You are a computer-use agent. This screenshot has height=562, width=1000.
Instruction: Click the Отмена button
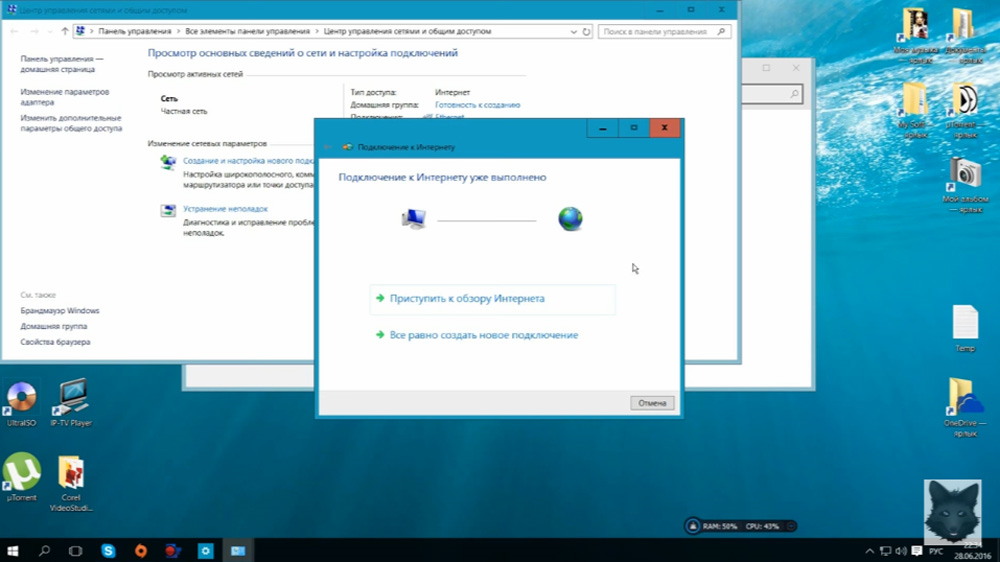(652, 403)
